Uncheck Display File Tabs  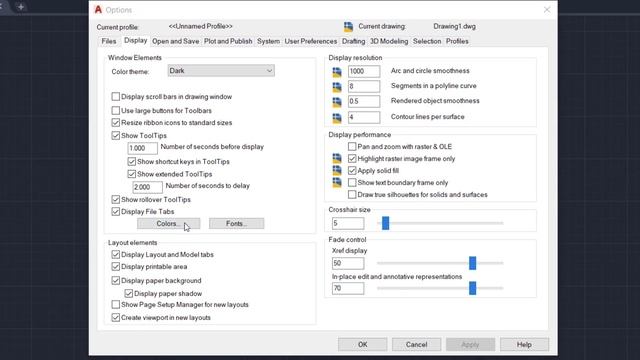[x=116, y=211]
